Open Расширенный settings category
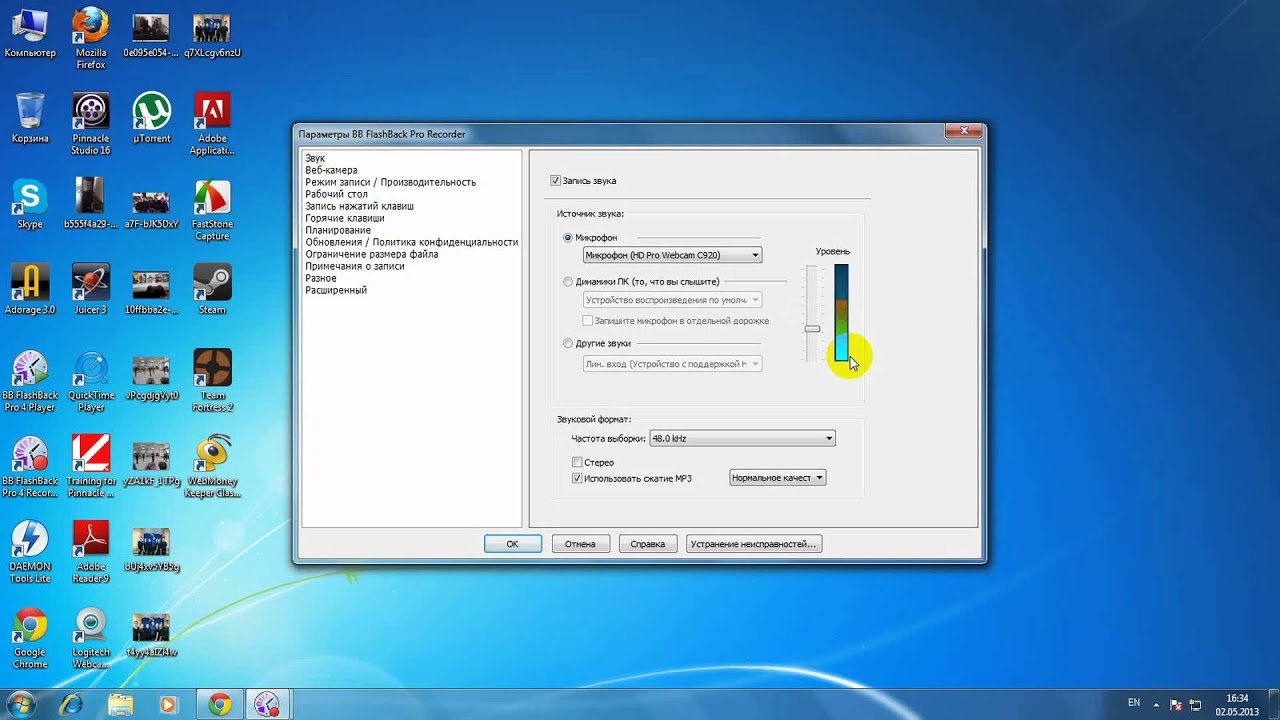The image size is (1280, 720). (335, 290)
